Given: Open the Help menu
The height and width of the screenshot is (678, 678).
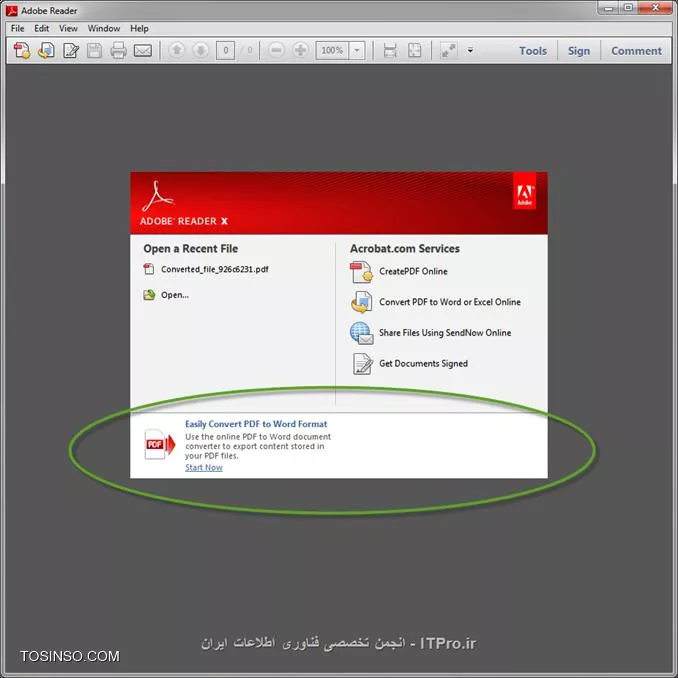Looking at the screenshot, I should (139, 29).
